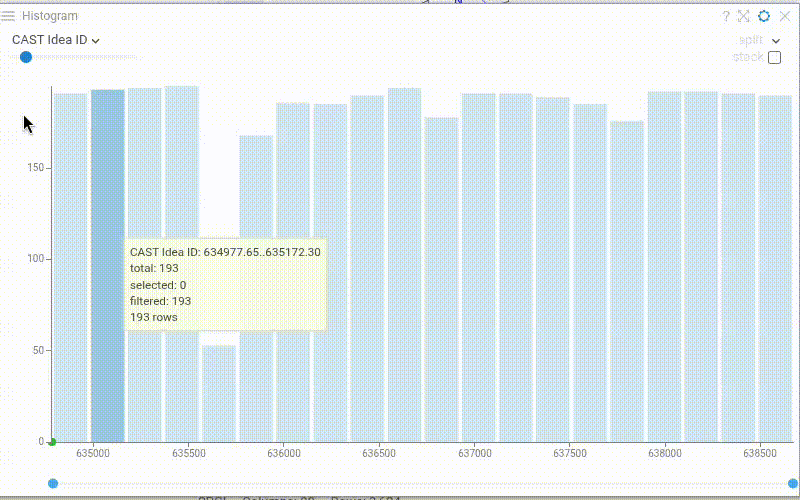Open histogram settings gear
The height and width of the screenshot is (500, 800).
764,16
